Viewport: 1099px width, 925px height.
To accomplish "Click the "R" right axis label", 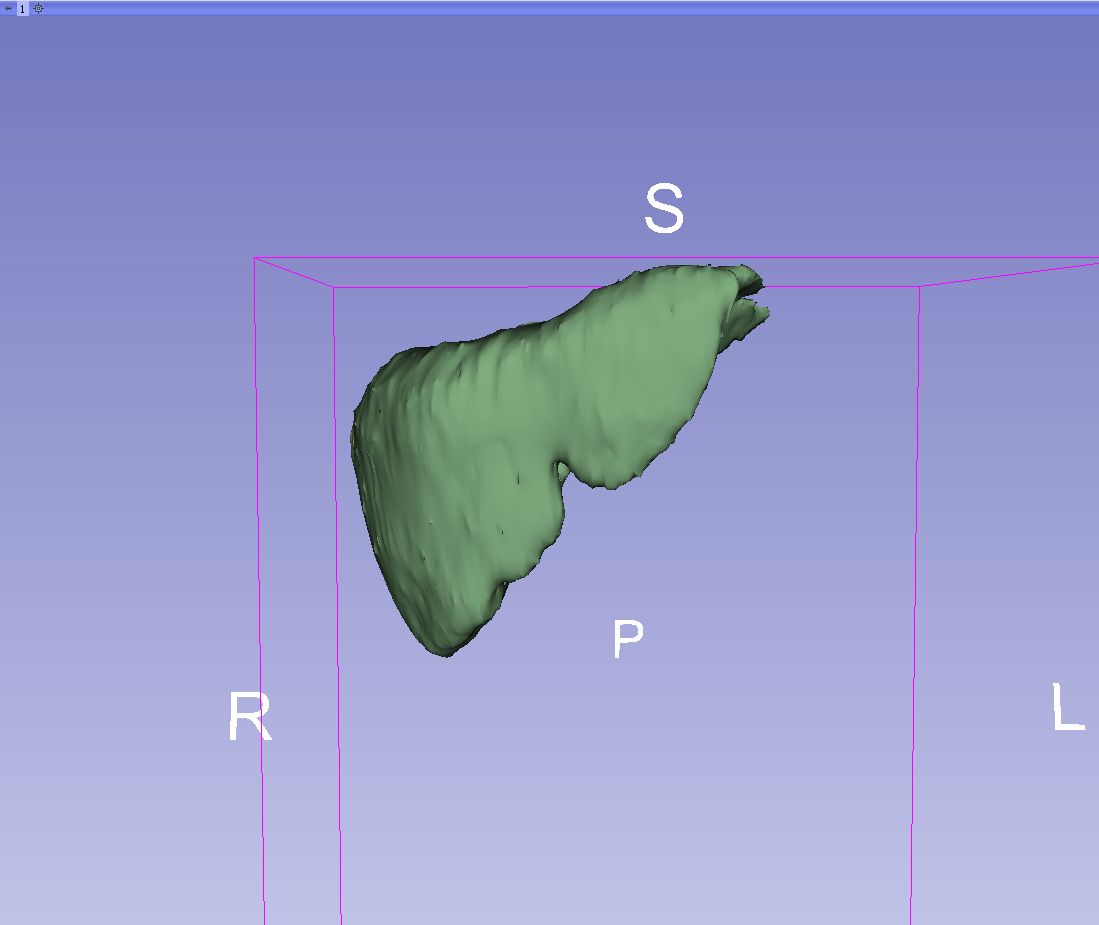I will (249, 717).
